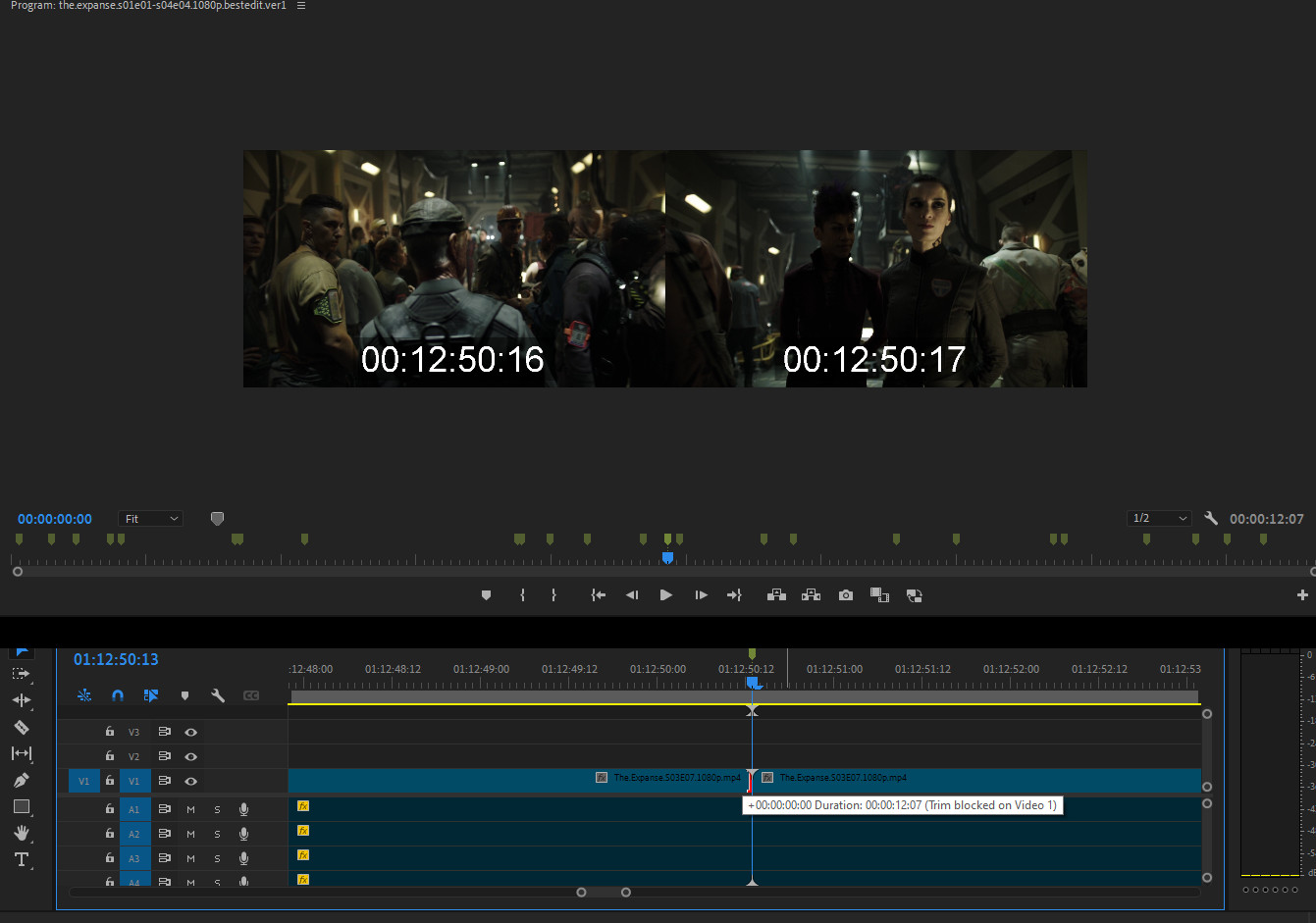Viewport: 1316px width, 923px height.
Task: Open the Button Editor plus icon
Action: pyautogui.click(x=1302, y=595)
